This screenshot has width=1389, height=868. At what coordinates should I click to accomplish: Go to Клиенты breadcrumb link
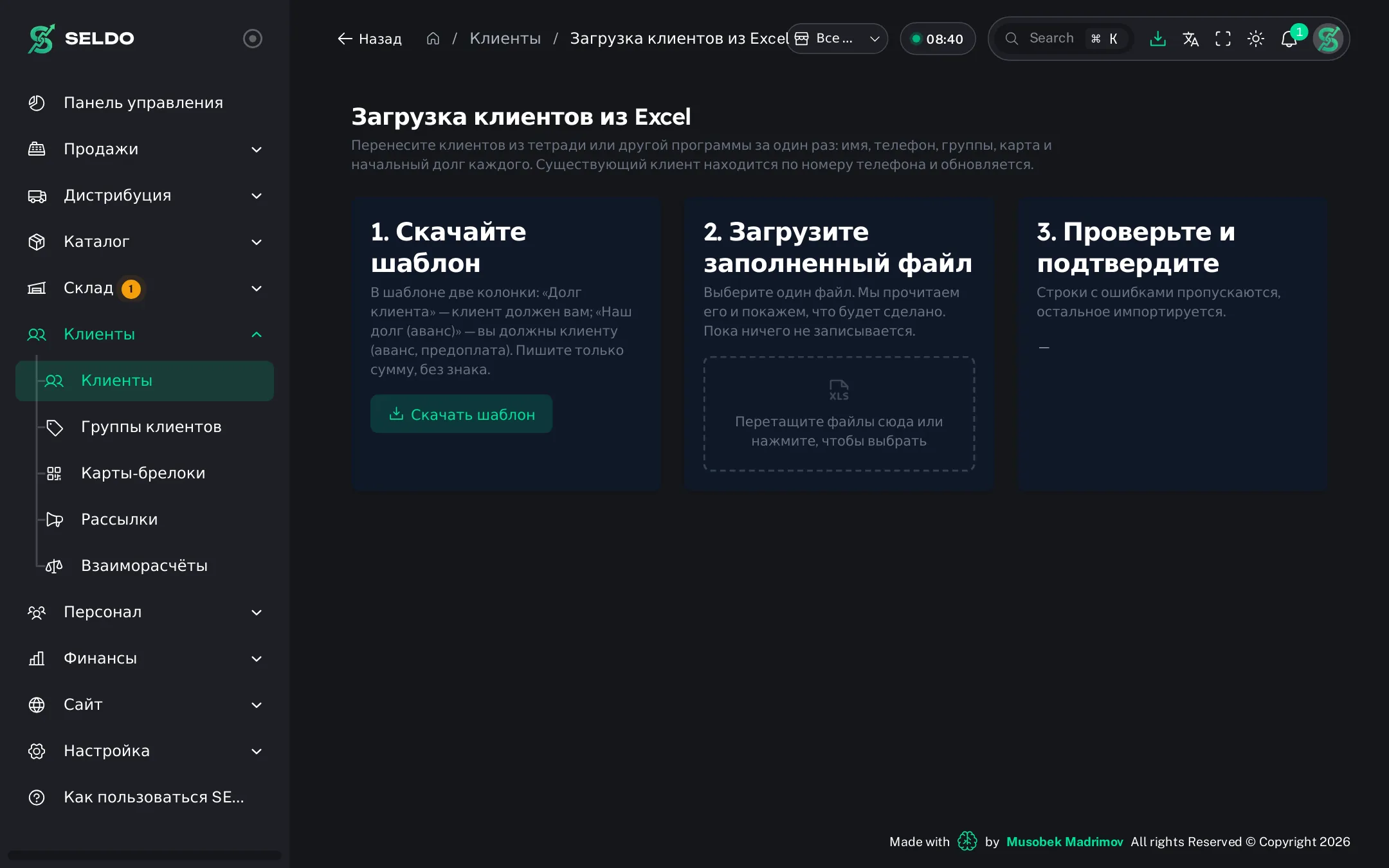(505, 39)
